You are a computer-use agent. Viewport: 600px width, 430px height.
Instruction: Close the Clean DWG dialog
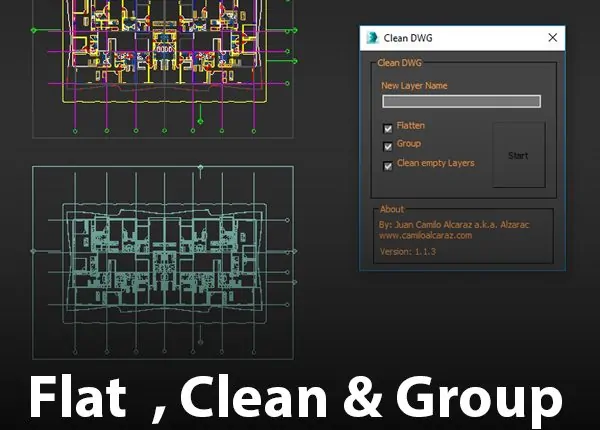(552, 38)
